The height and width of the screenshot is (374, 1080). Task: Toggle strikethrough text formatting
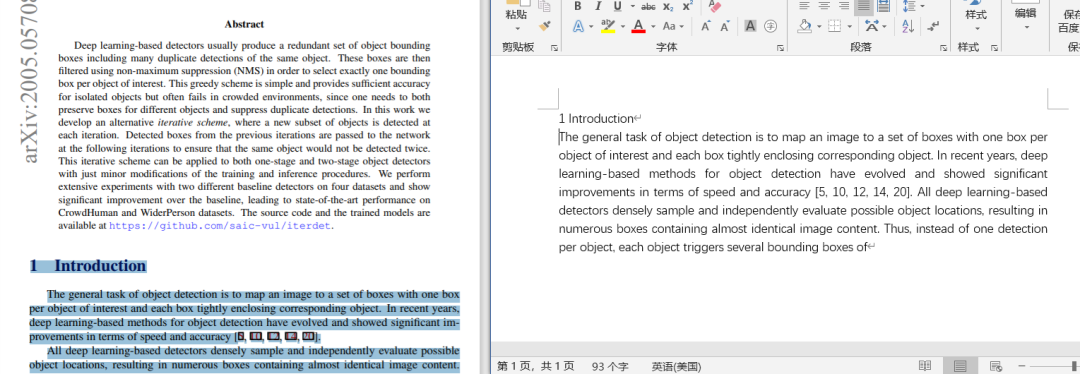pos(648,6)
